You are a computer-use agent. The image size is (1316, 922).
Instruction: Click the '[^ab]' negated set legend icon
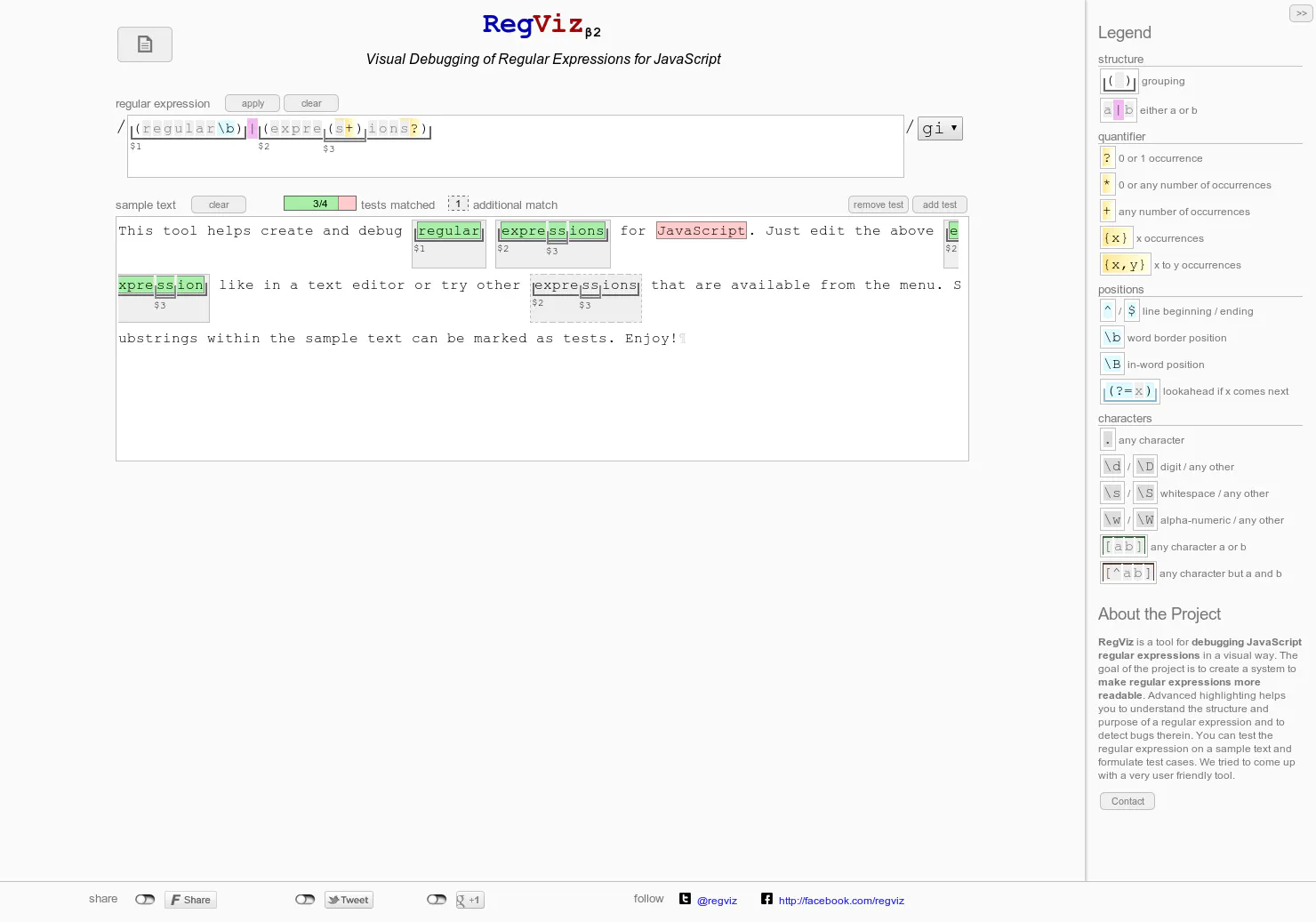(1128, 573)
